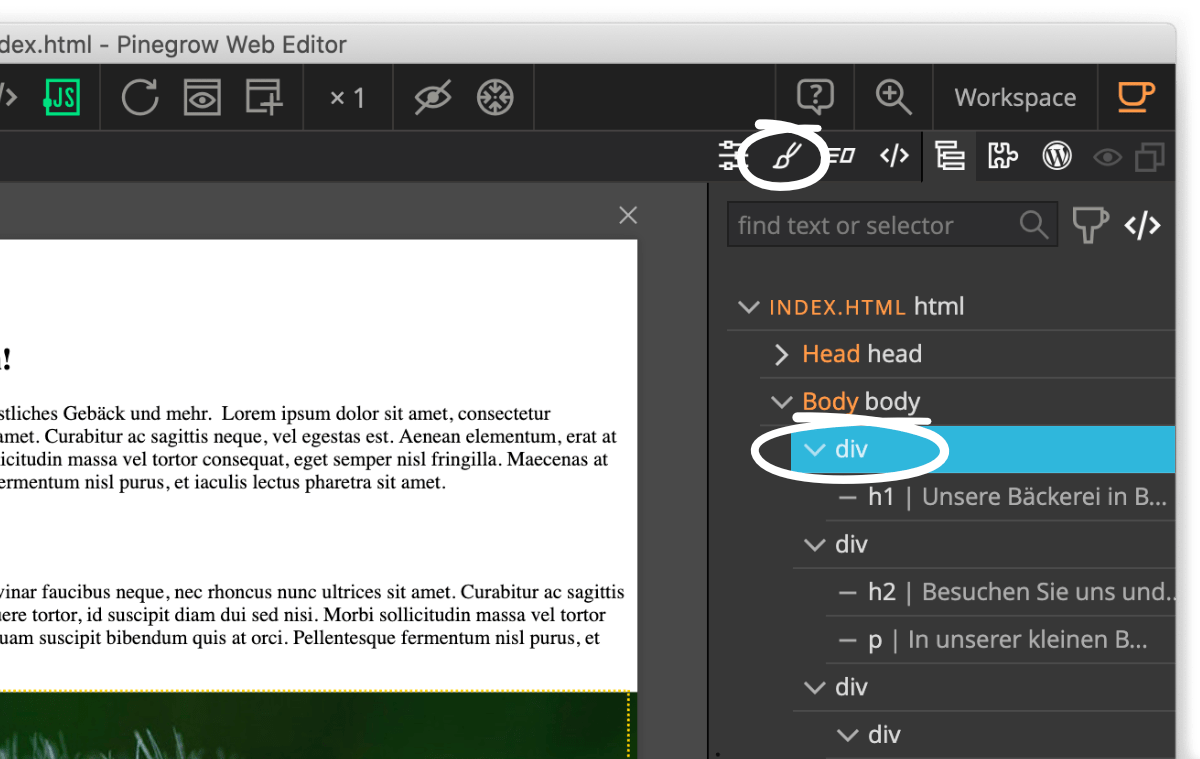Open the Style Visual paintbrush icon
1200x759 pixels.
click(788, 156)
